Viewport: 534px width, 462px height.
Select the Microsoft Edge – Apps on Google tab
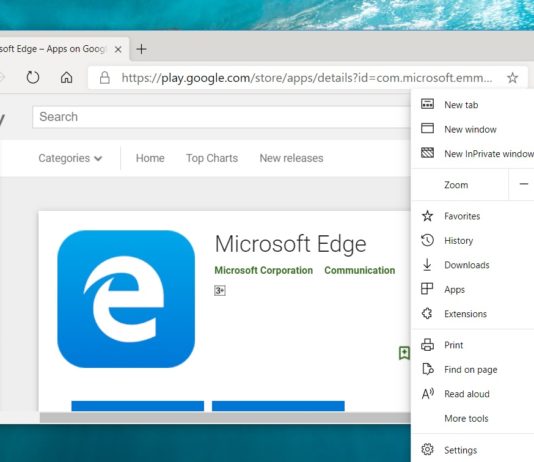(64, 49)
